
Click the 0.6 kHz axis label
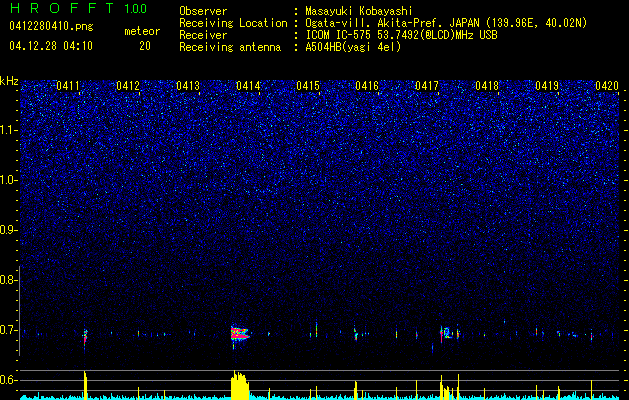tap(8, 380)
